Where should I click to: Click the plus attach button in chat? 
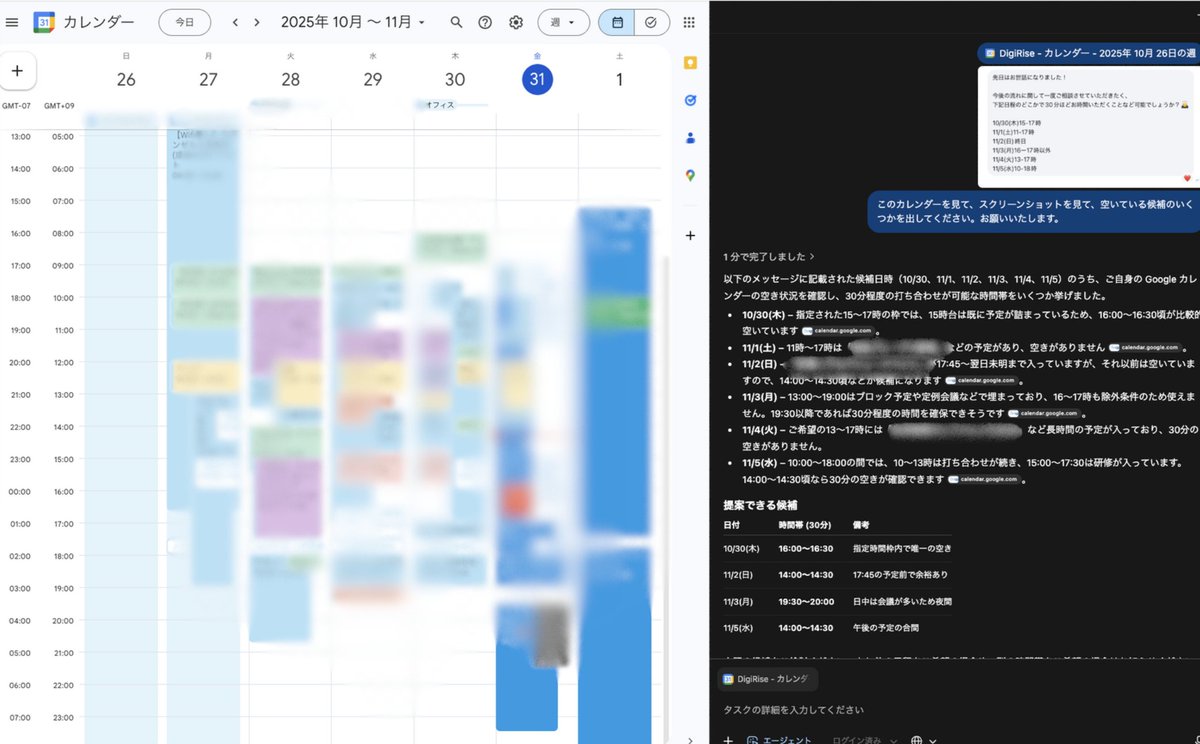(x=728, y=741)
